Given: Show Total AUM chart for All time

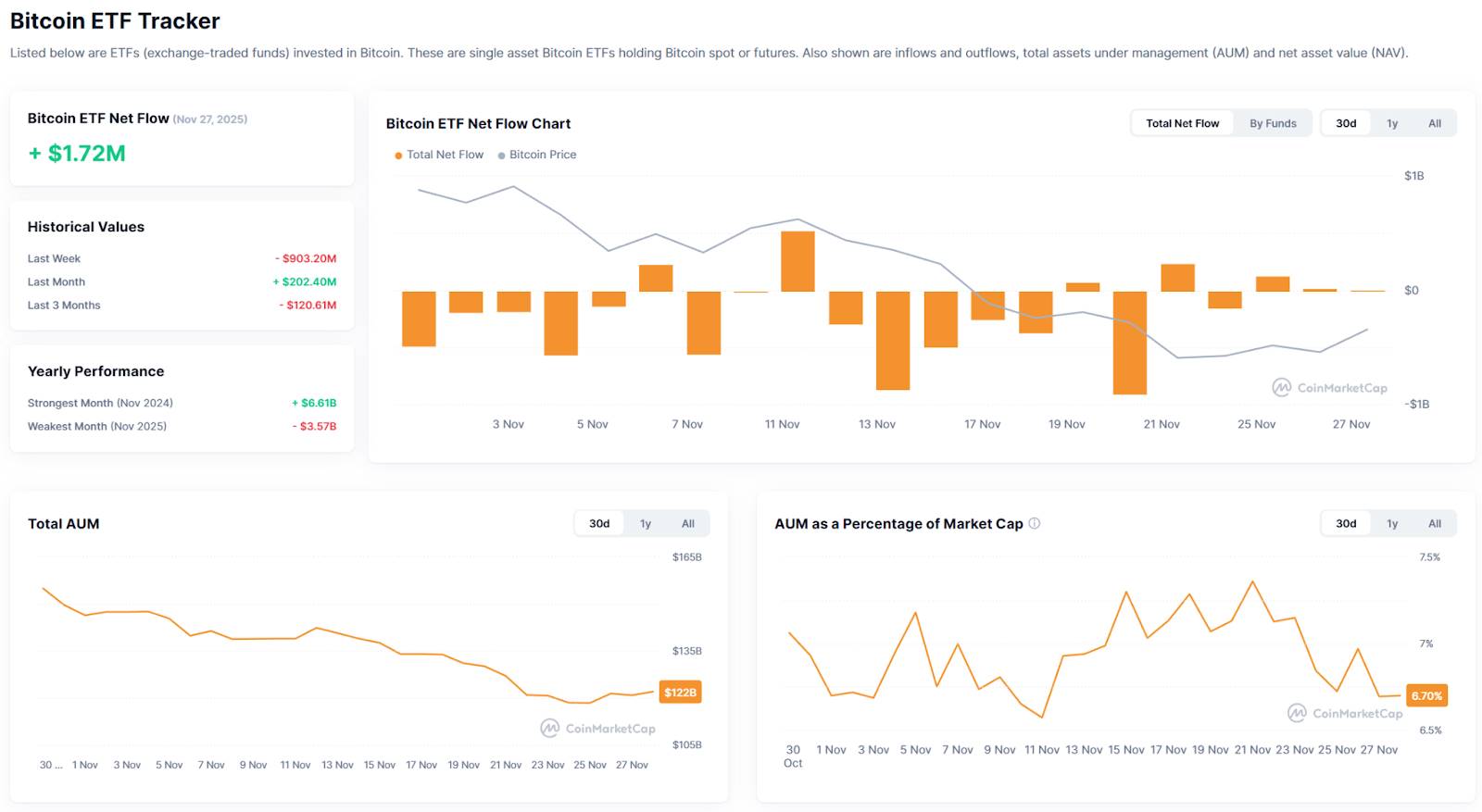Looking at the screenshot, I should (687, 523).
